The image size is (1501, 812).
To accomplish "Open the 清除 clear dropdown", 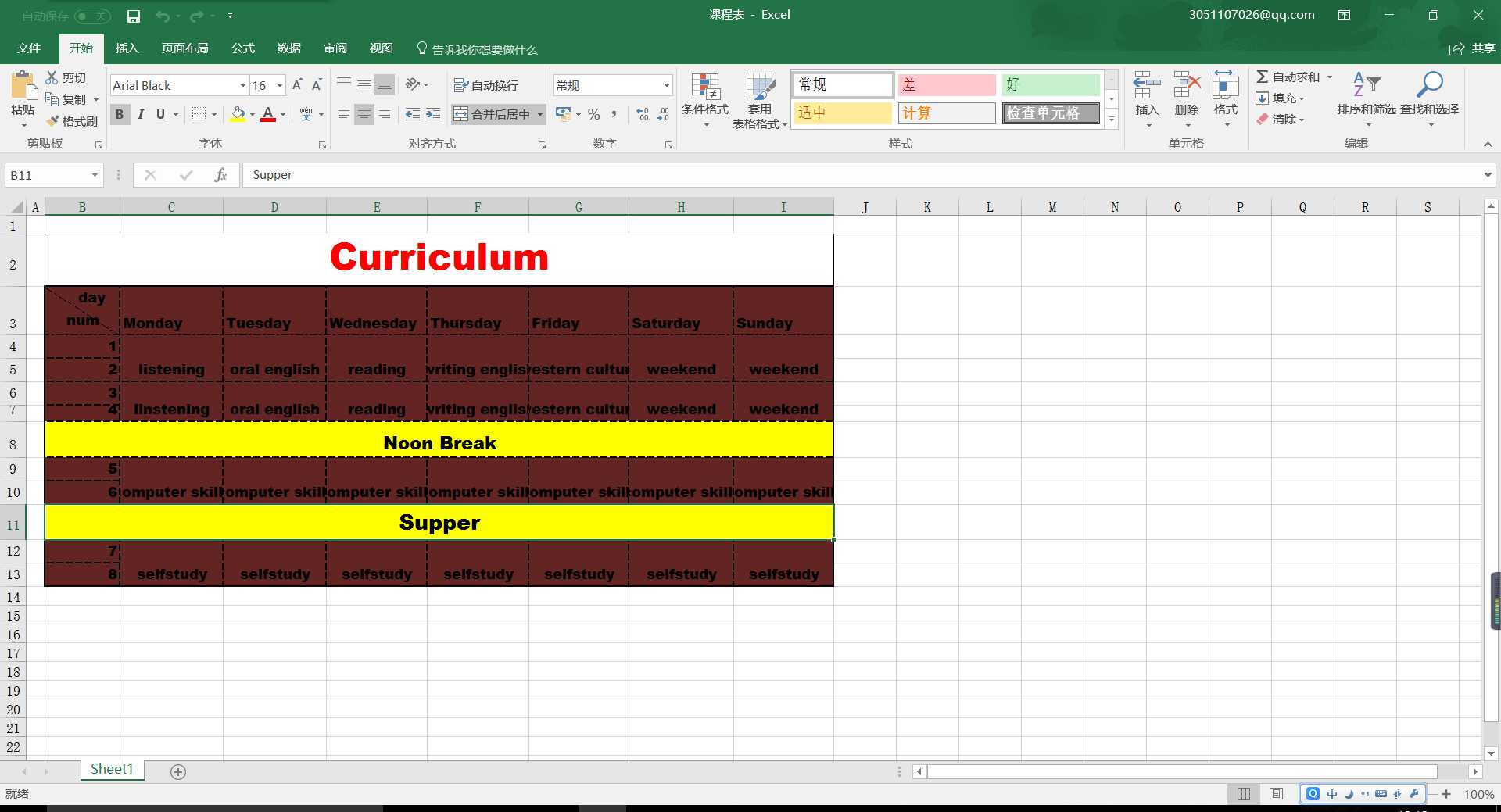I will [x=1280, y=119].
